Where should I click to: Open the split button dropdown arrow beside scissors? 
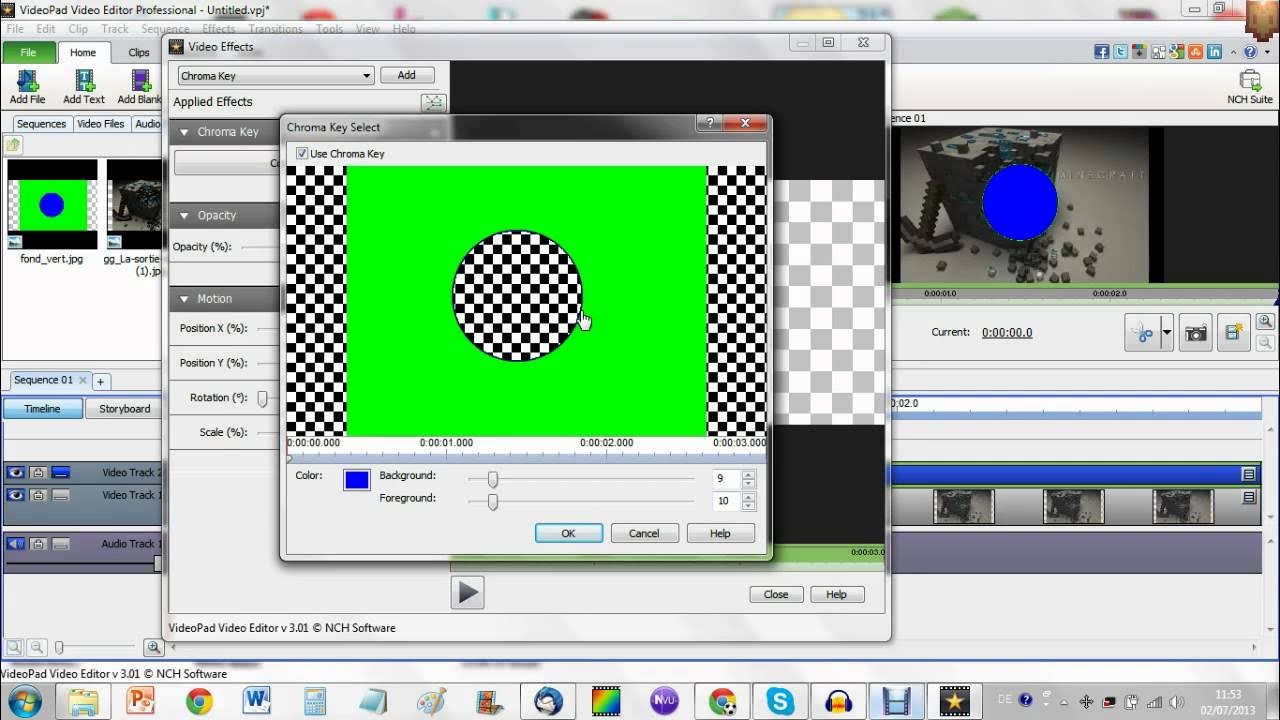1166,334
